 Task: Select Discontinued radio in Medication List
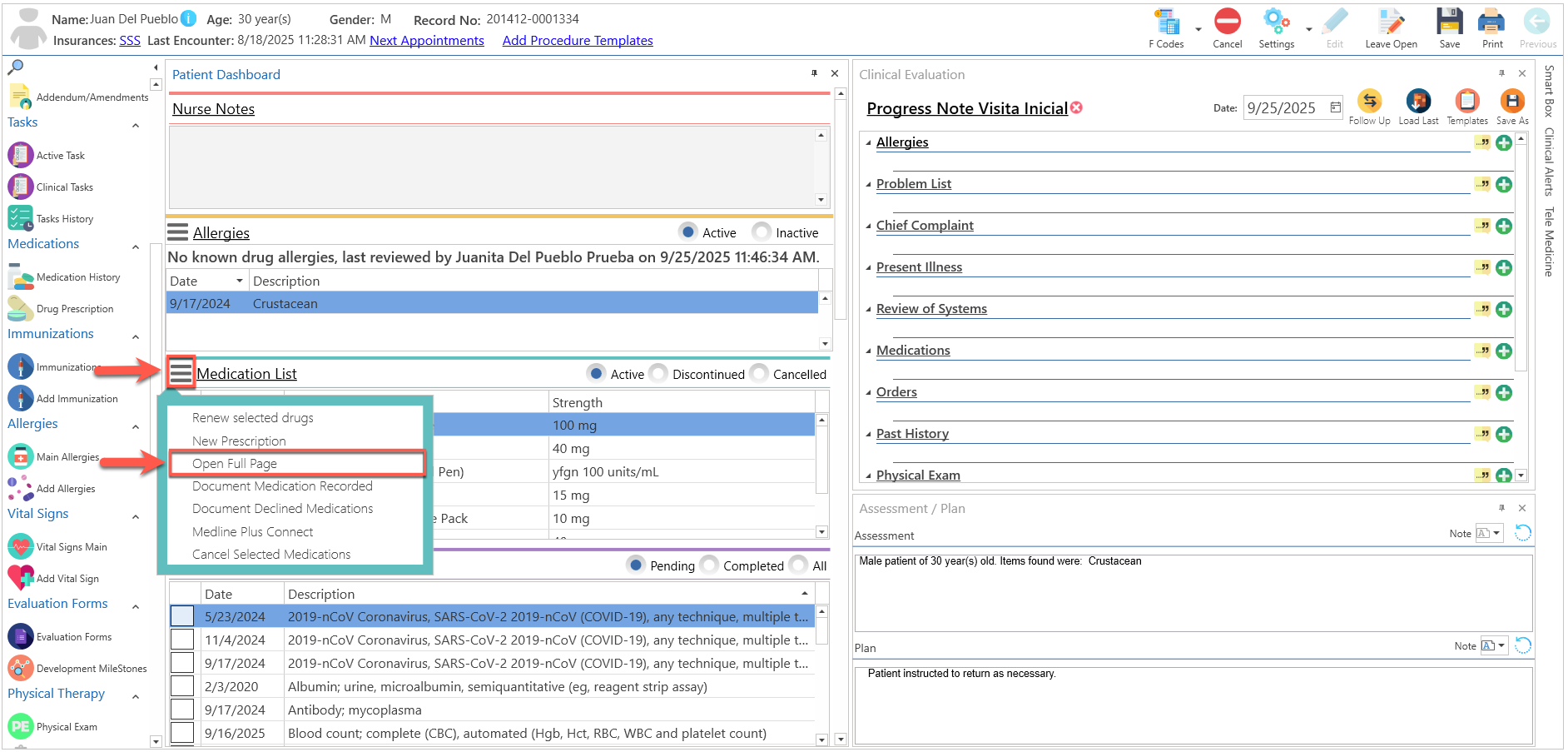[x=658, y=373]
